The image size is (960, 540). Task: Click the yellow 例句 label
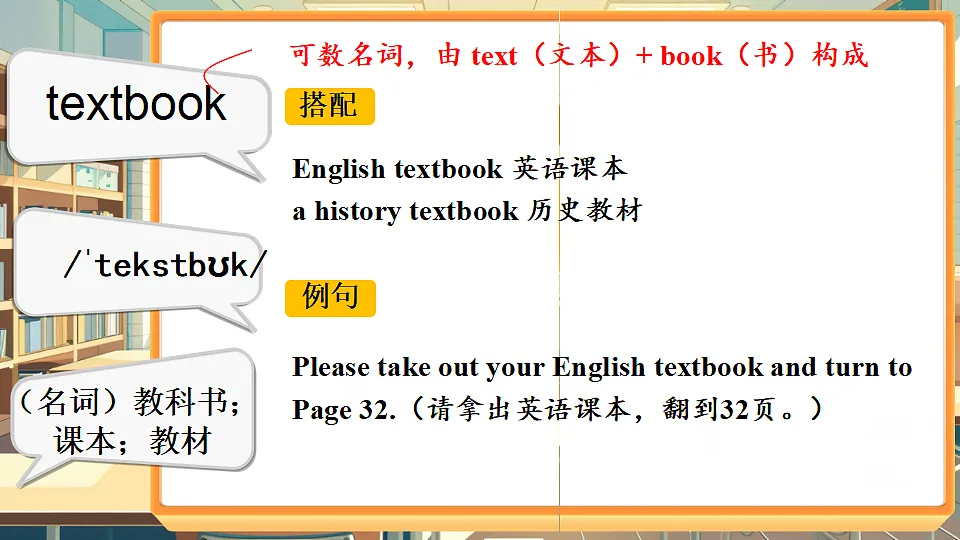pos(330,298)
